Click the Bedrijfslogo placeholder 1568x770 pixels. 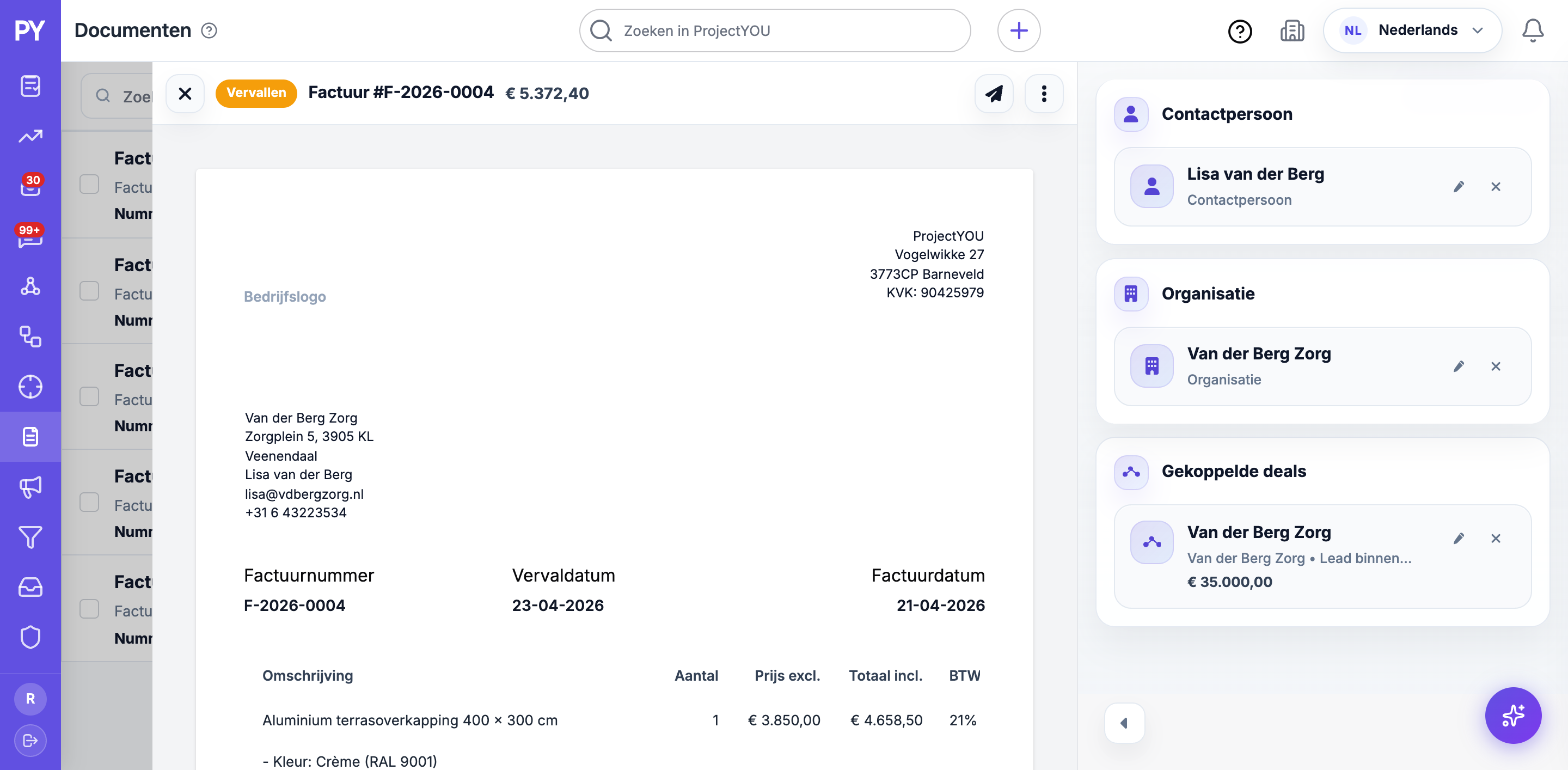pyautogui.click(x=284, y=296)
